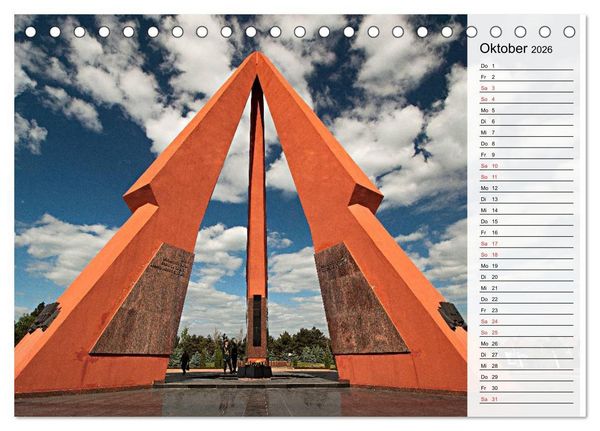The image size is (600, 431).
Task: Select the 'So 18' calendar row
Action: point(527,255)
